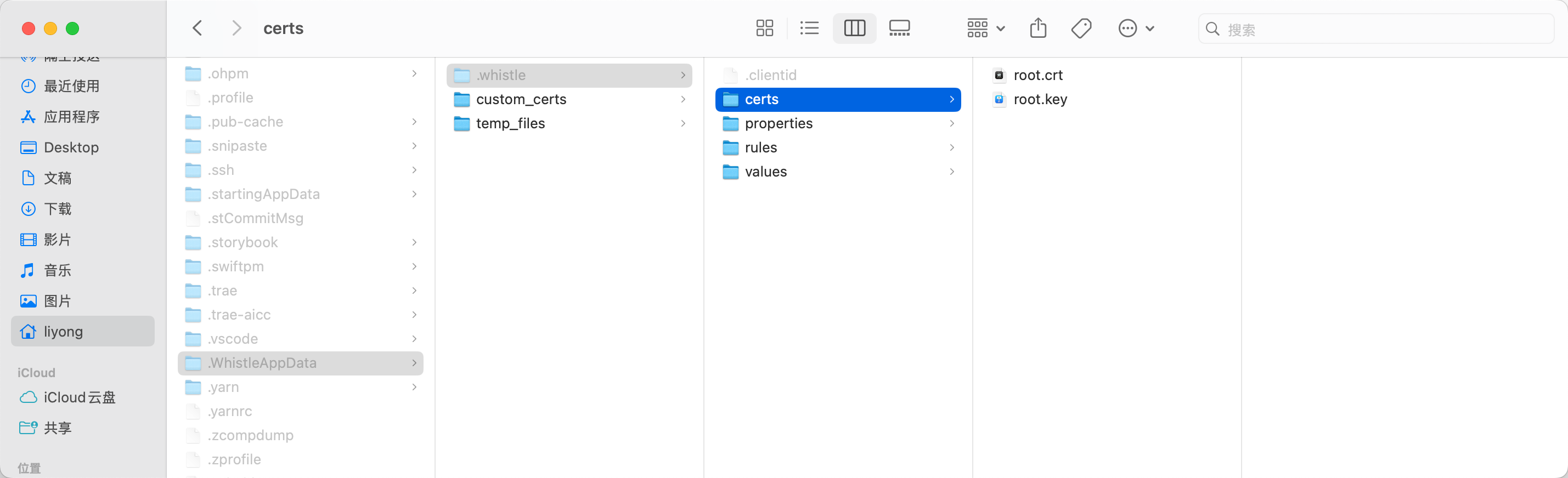Click the Share toolbar icon
The image size is (1568, 478).
tap(1039, 29)
